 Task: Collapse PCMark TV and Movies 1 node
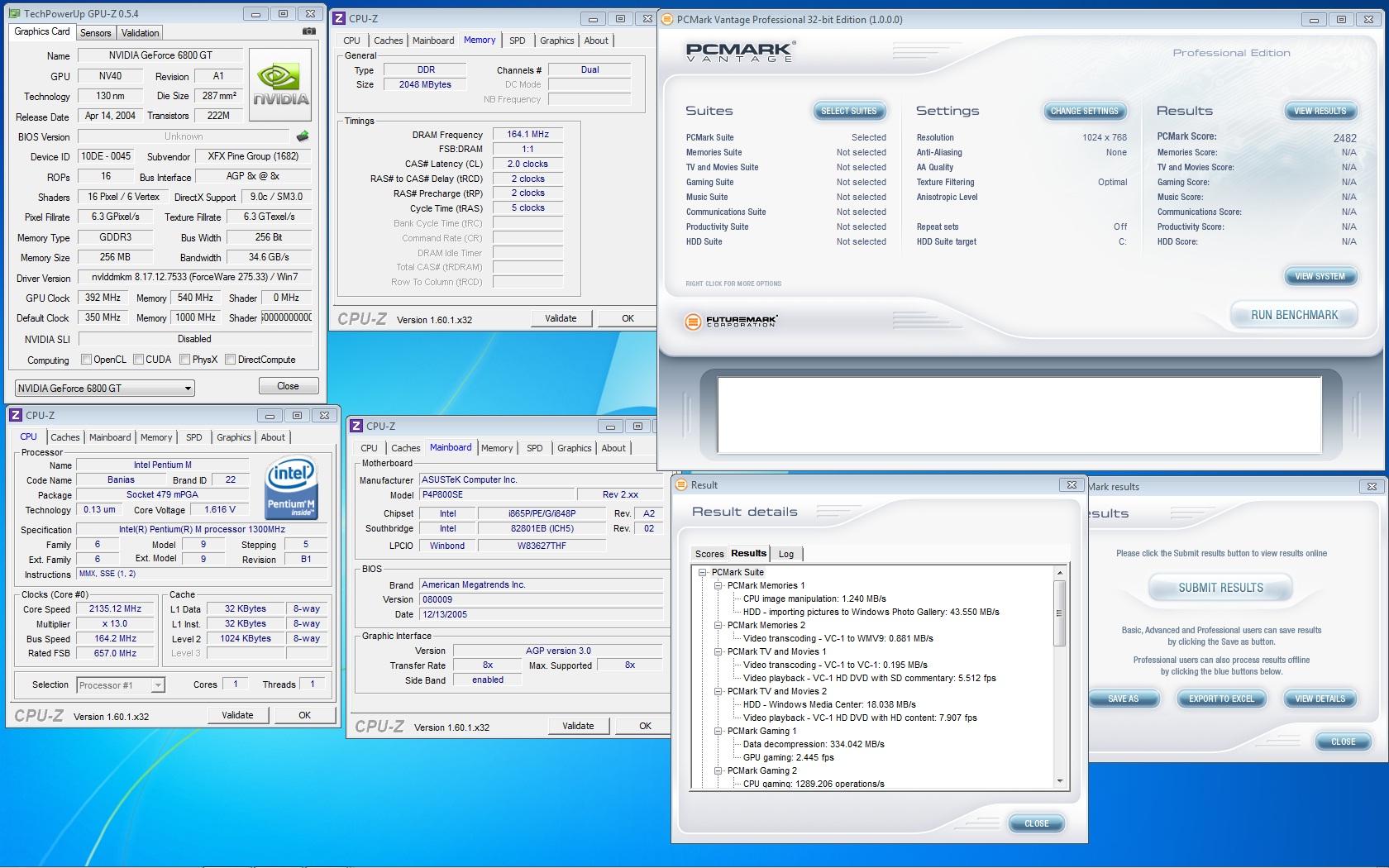click(x=718, y=651)
